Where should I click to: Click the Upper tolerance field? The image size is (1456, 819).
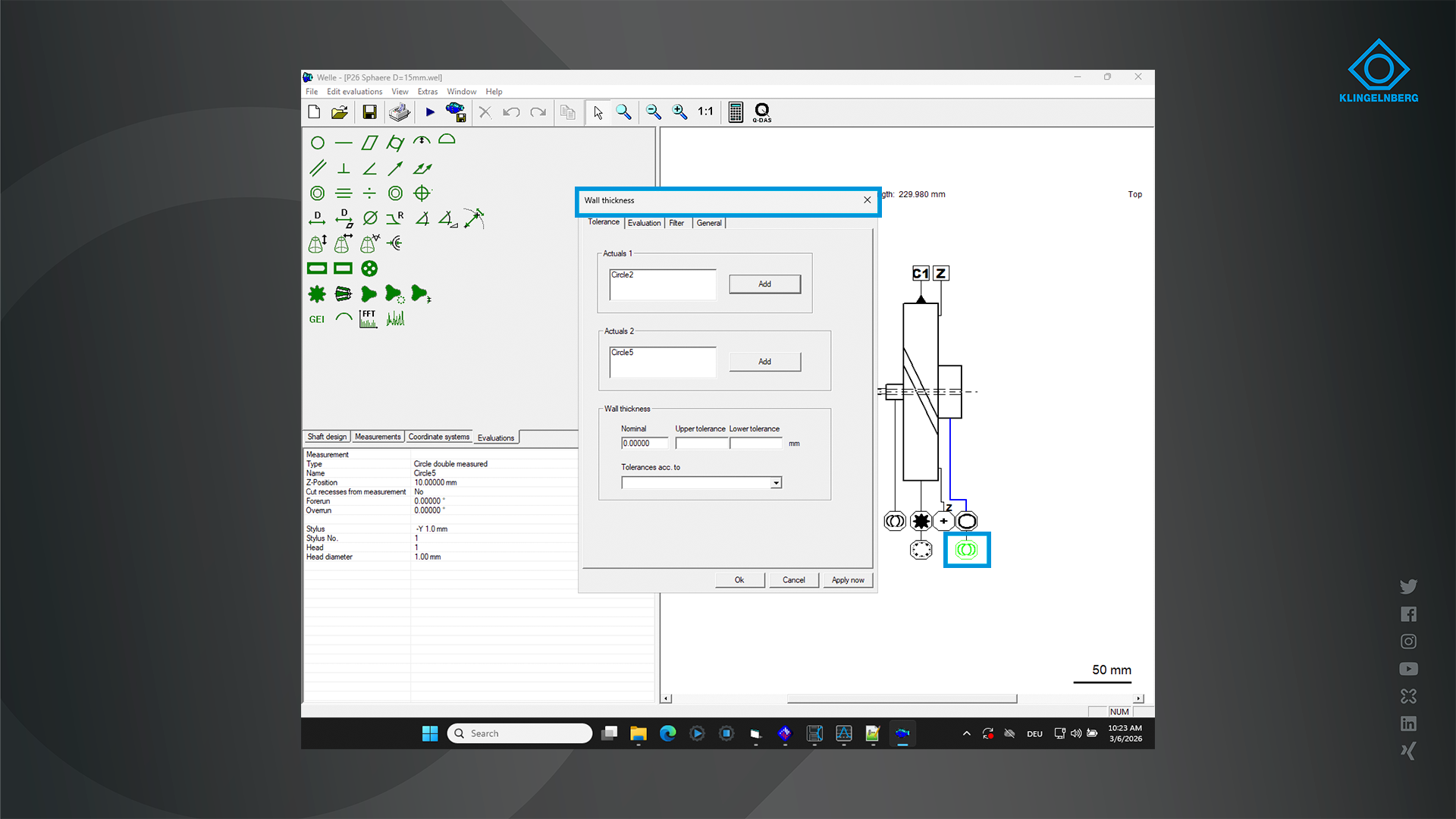click(x=701, y=444)
